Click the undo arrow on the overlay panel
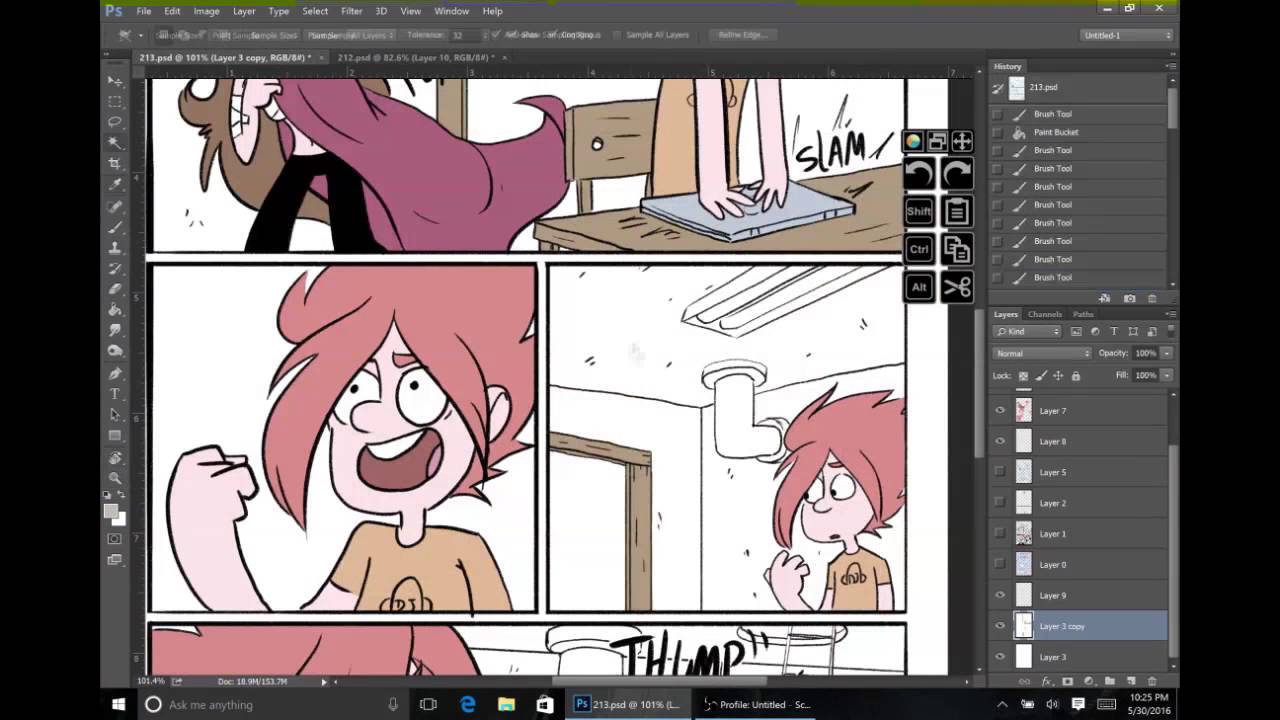This screenshot has height=720, width=1280. [x=919, y=174]
